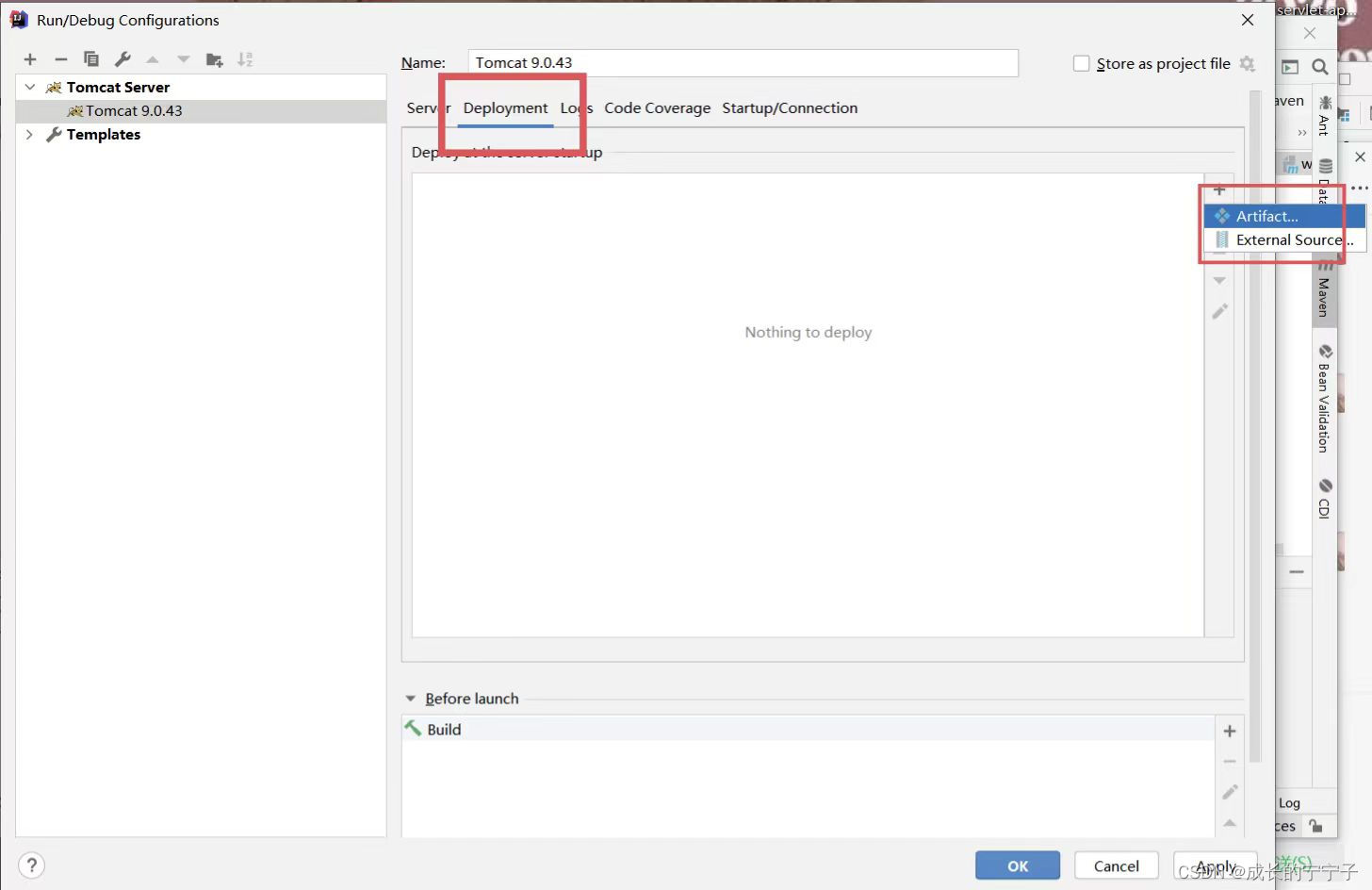Add a new configuration with the plus icon

30,59
